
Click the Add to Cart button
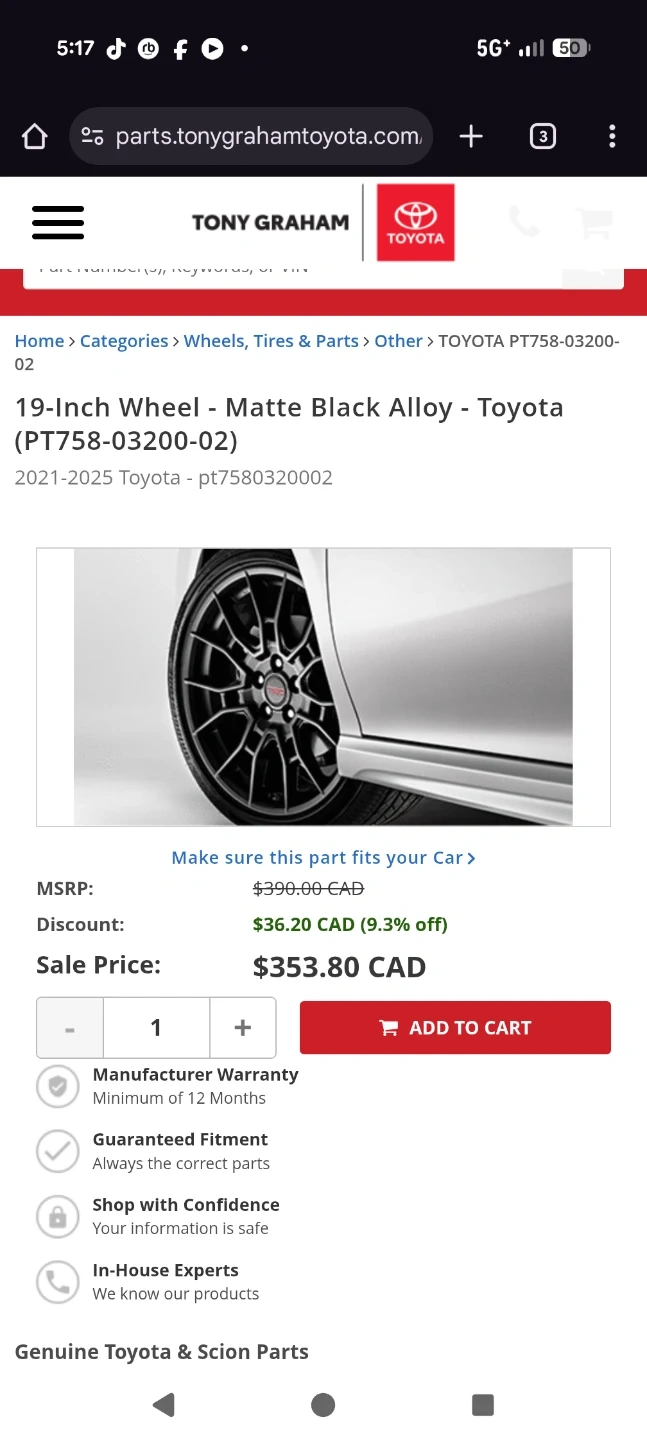(x=455, y=1028)
